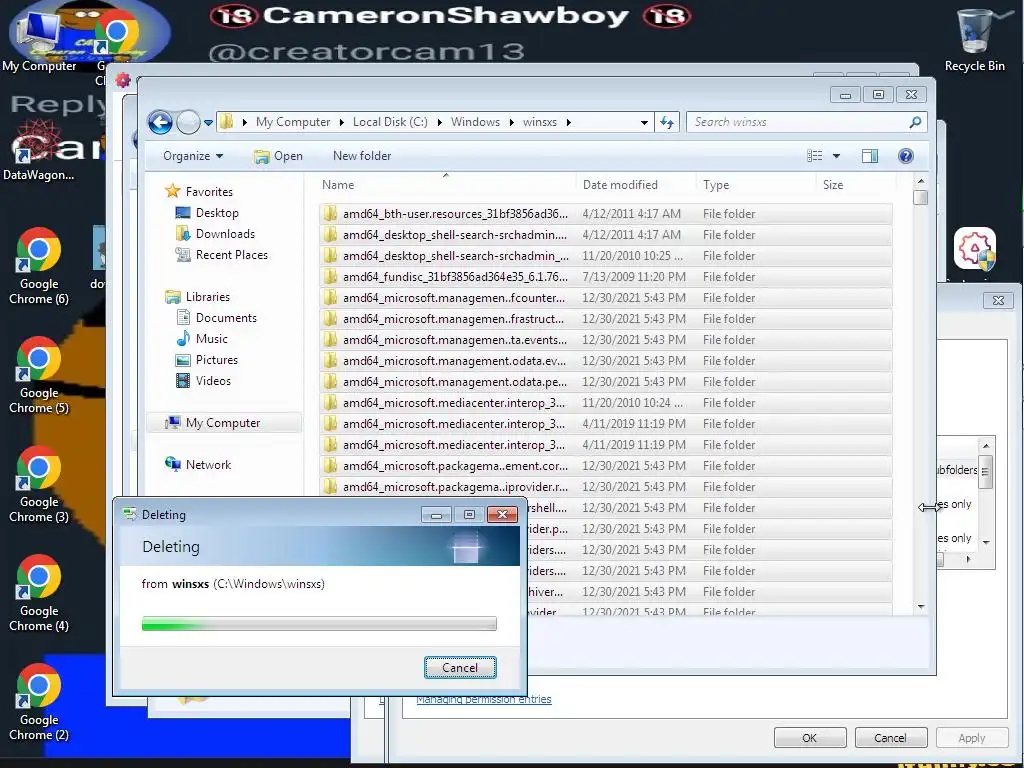Click the Deleting progress bar
Image resolution: width=1024 pixels, height=768 pixels.
click(319, 624)
